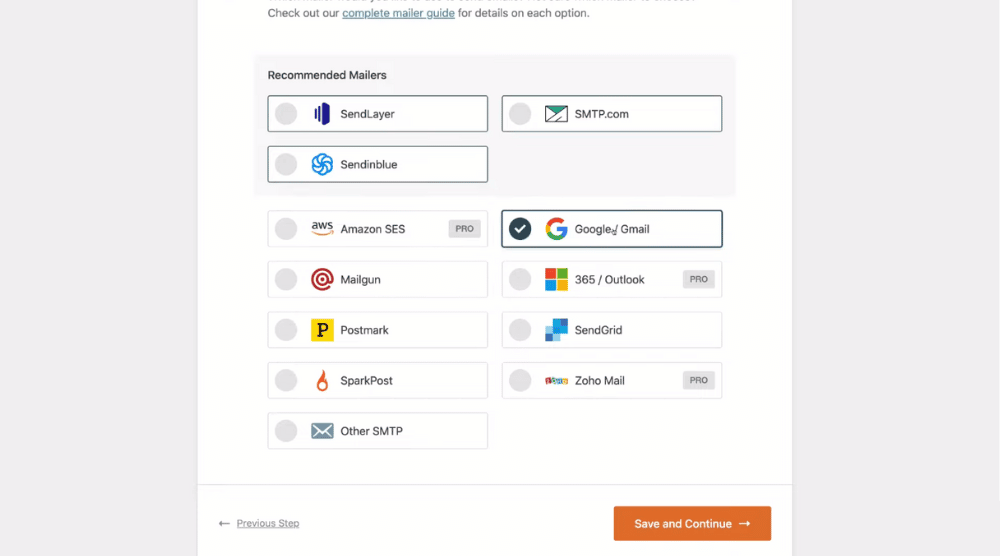
Task: Open the complete mailer guide link
Action: tap(399, 13)
